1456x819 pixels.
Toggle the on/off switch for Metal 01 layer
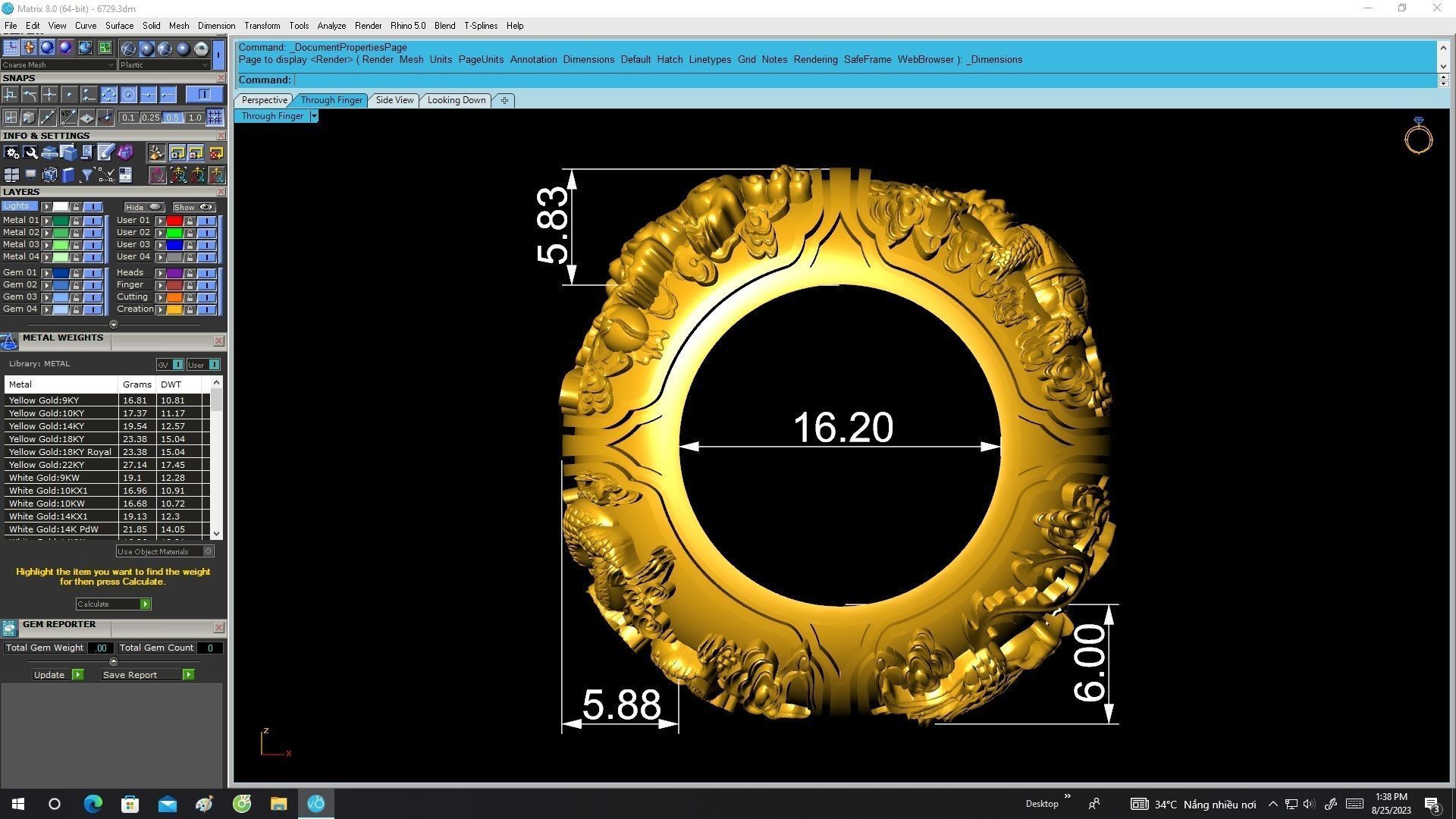(93, 221)
